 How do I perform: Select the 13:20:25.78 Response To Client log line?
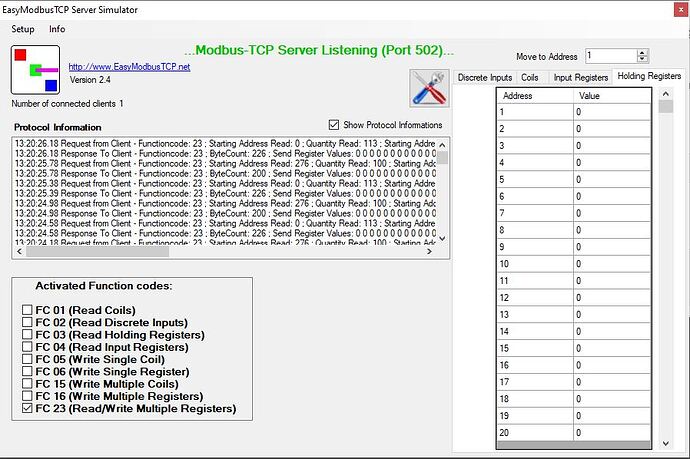pos(225,173)
